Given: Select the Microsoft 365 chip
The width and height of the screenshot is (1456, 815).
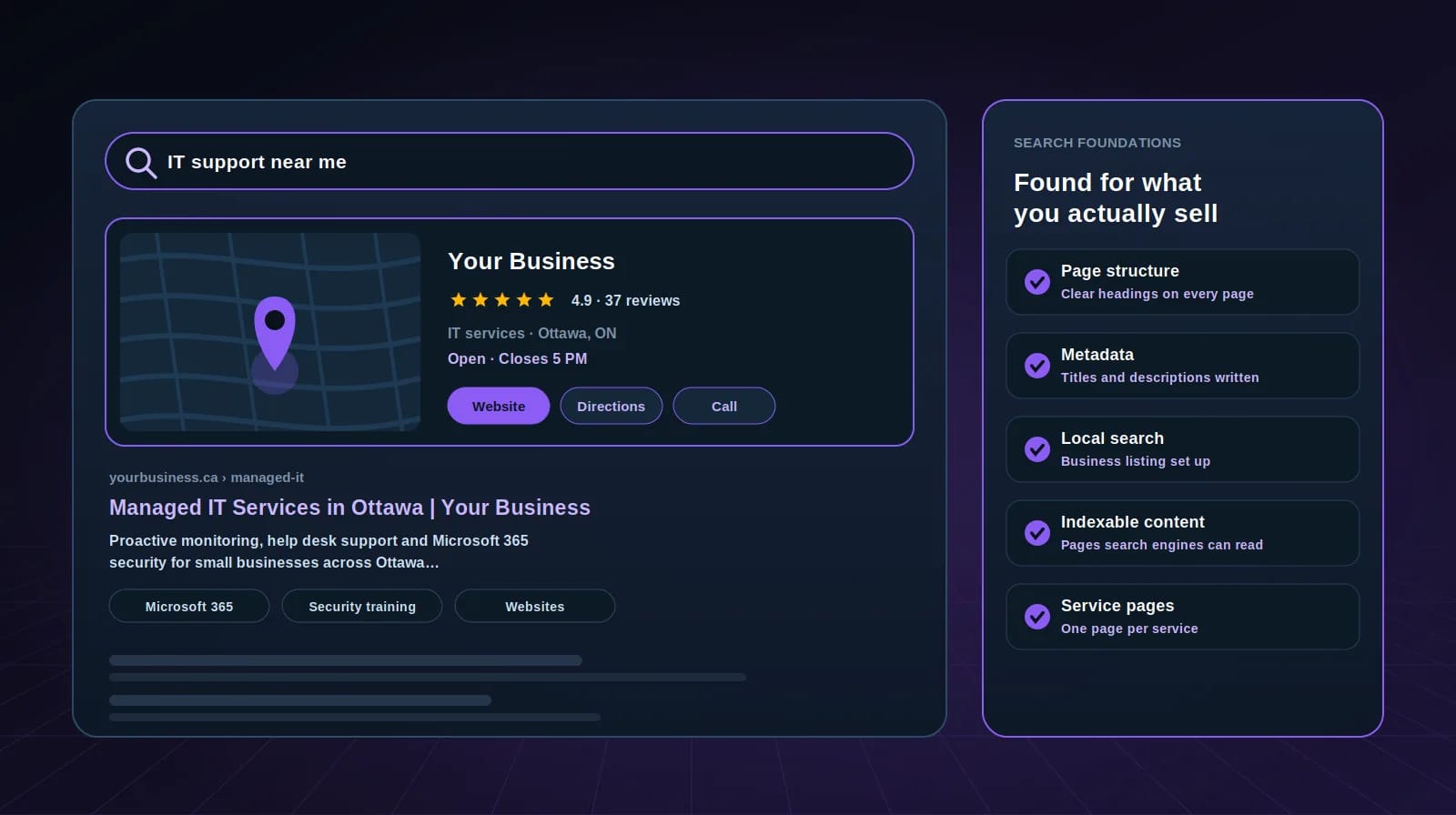Looking at the screenshot, I should (x=189, y=606).
